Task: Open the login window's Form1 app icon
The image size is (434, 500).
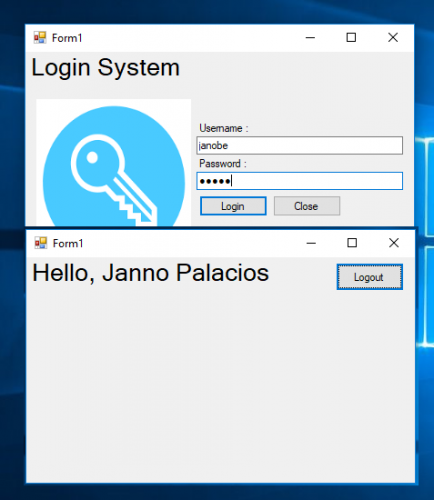Action: [x=40, y=38]
